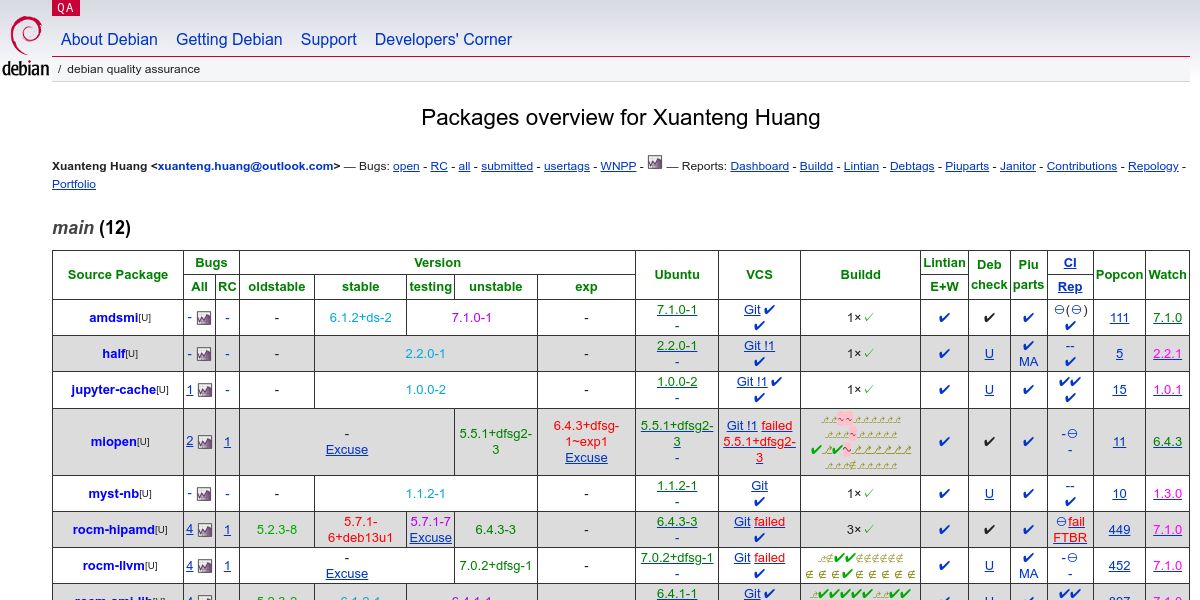
Task: Open the jupyter-cache bug graph icon
Action: 204,390
